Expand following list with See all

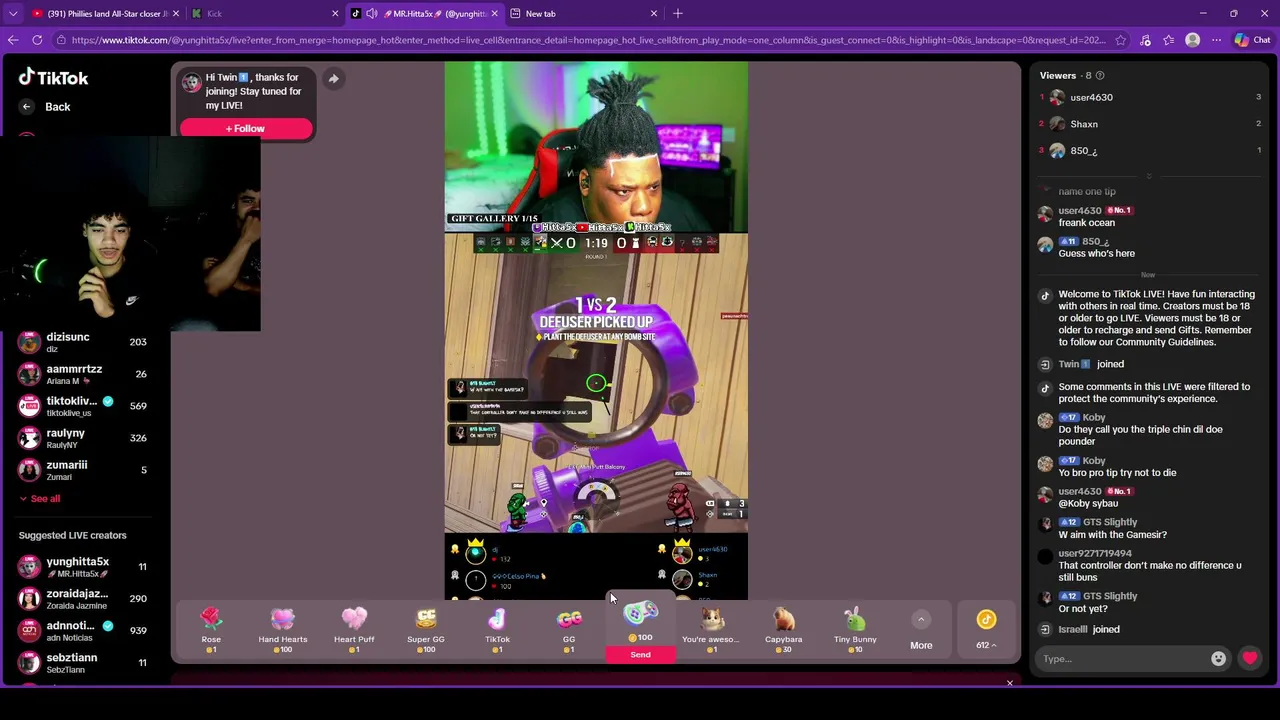(39, 498)
